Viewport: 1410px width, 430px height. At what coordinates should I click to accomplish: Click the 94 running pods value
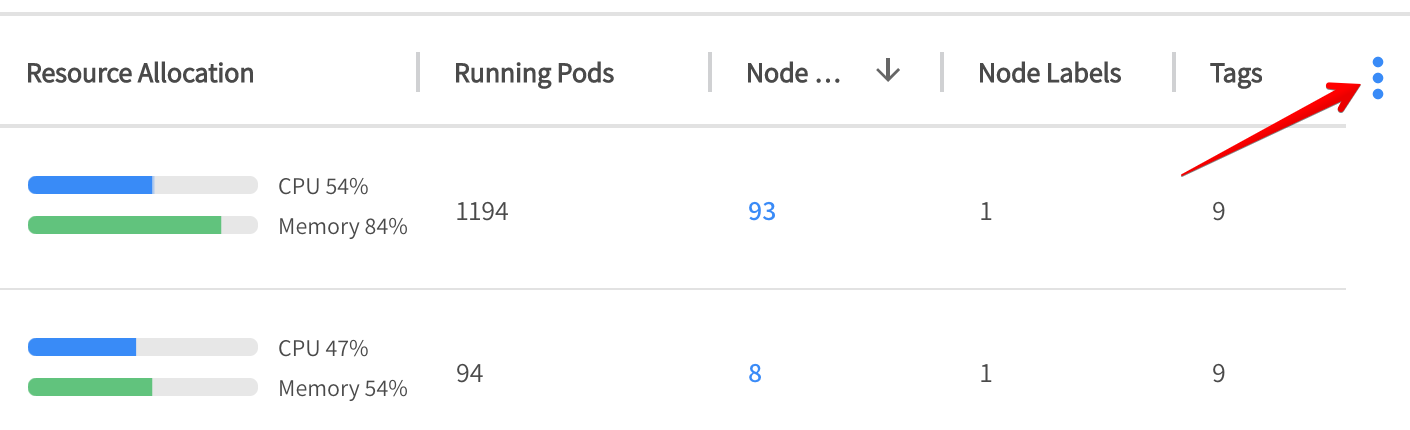tap(469, 374)
